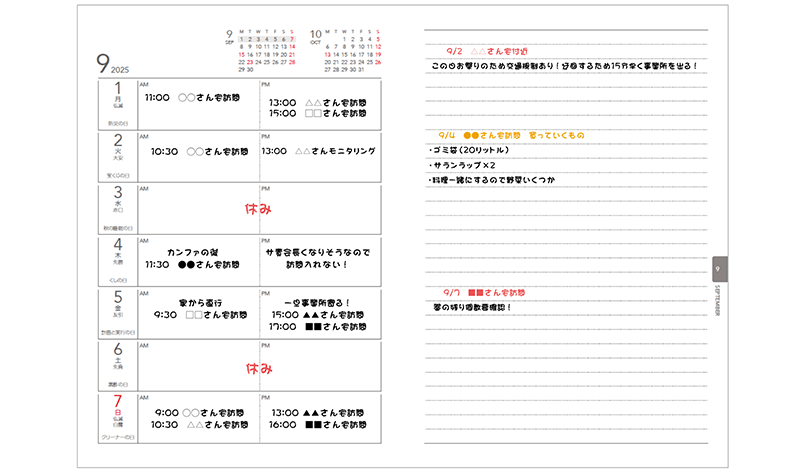Click the 11:30 ●●さん visit on day 4
800x470 pixels.
(192, 265)
